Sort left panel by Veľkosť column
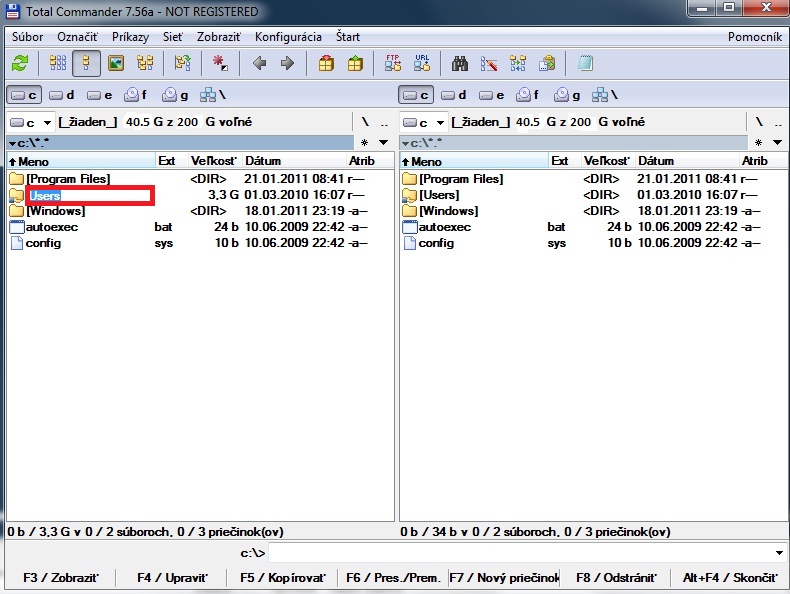 coord(214,161)
